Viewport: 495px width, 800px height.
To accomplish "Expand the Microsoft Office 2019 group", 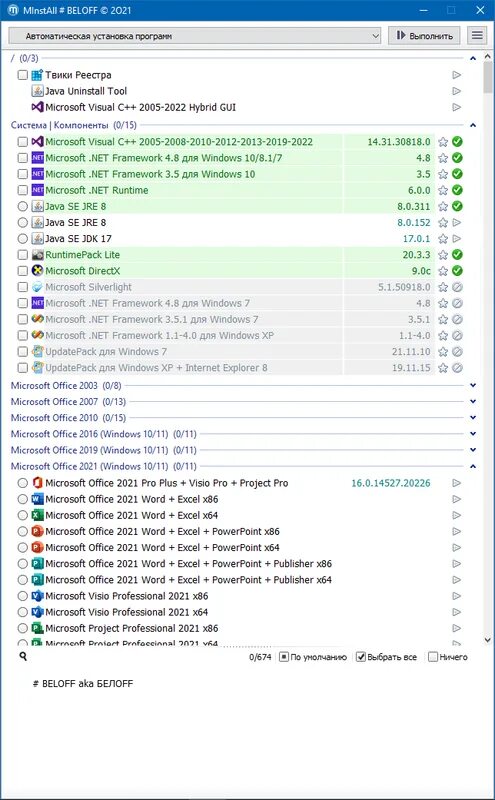I will (x=473, y=450).
